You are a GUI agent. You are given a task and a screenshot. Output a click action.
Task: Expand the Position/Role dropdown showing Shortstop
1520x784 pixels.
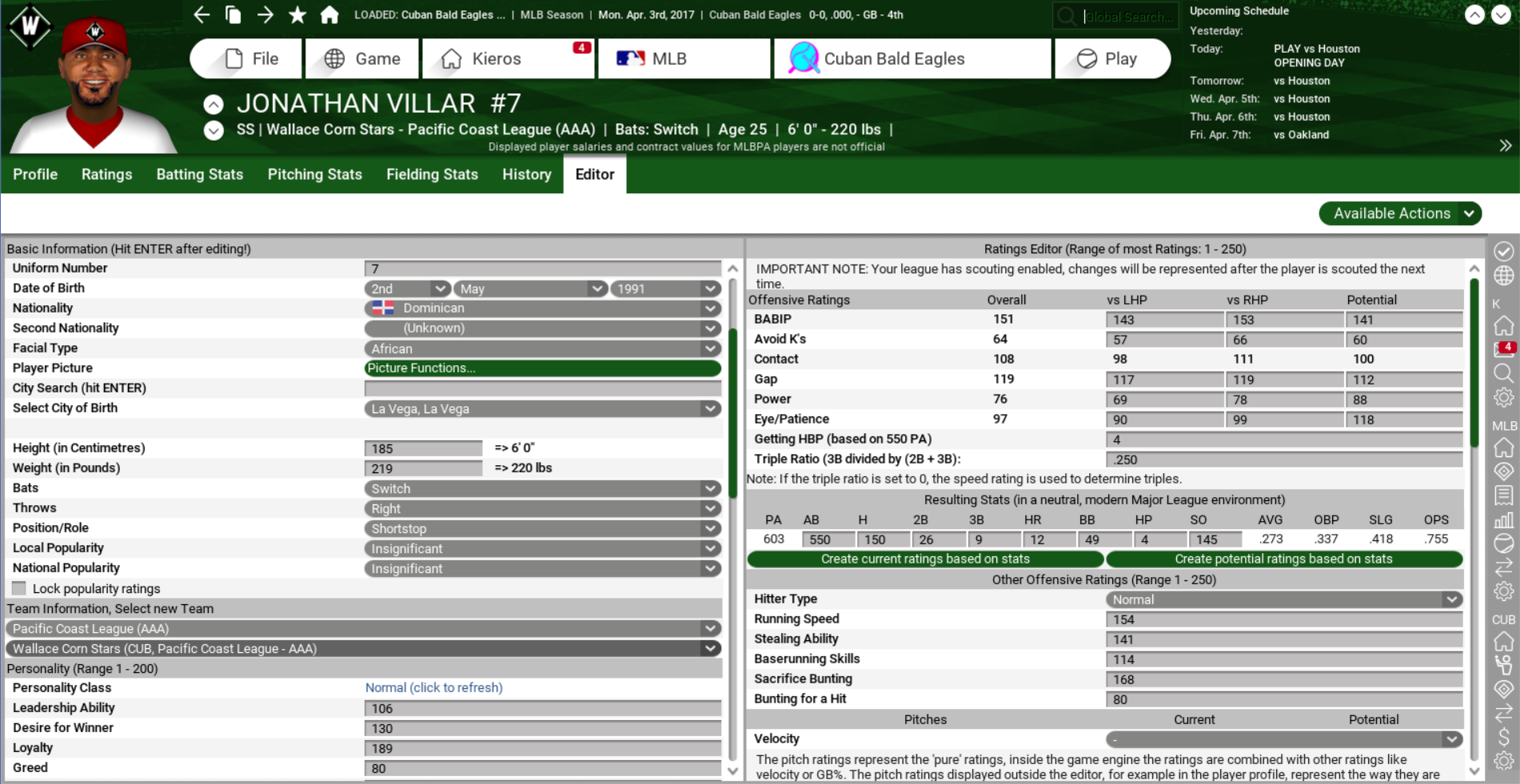point(542,528)
